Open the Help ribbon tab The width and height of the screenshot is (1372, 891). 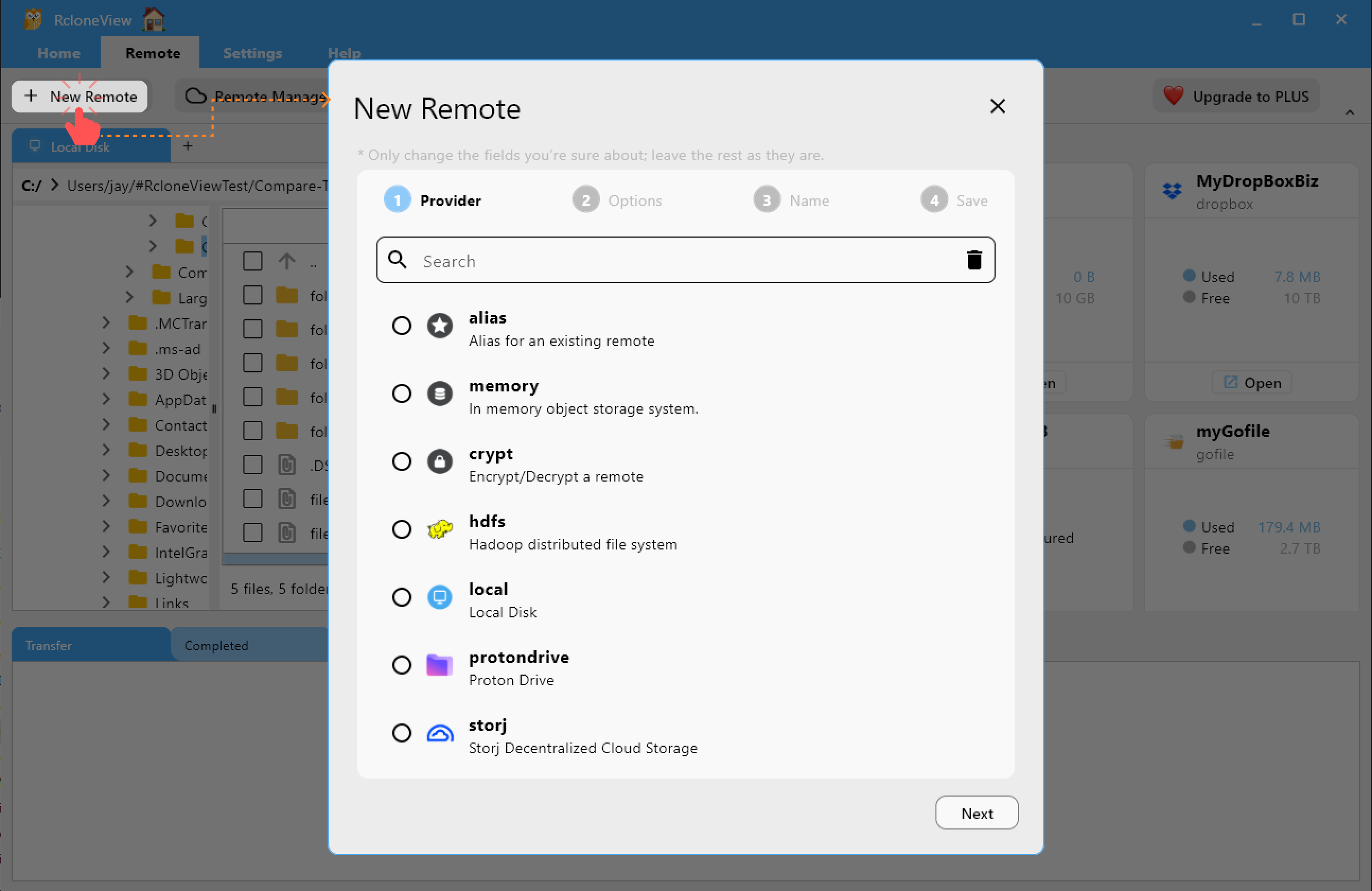(344, 53)
